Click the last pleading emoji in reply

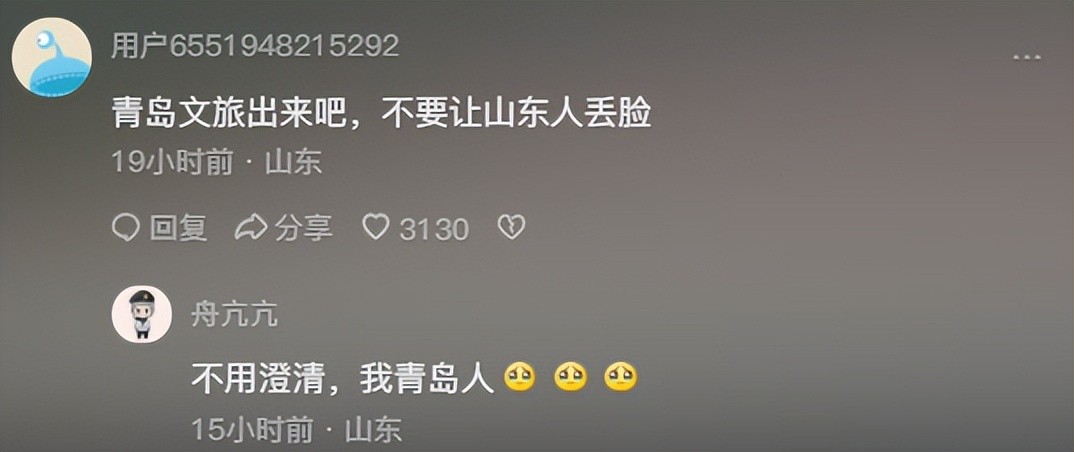click(621, 377)
